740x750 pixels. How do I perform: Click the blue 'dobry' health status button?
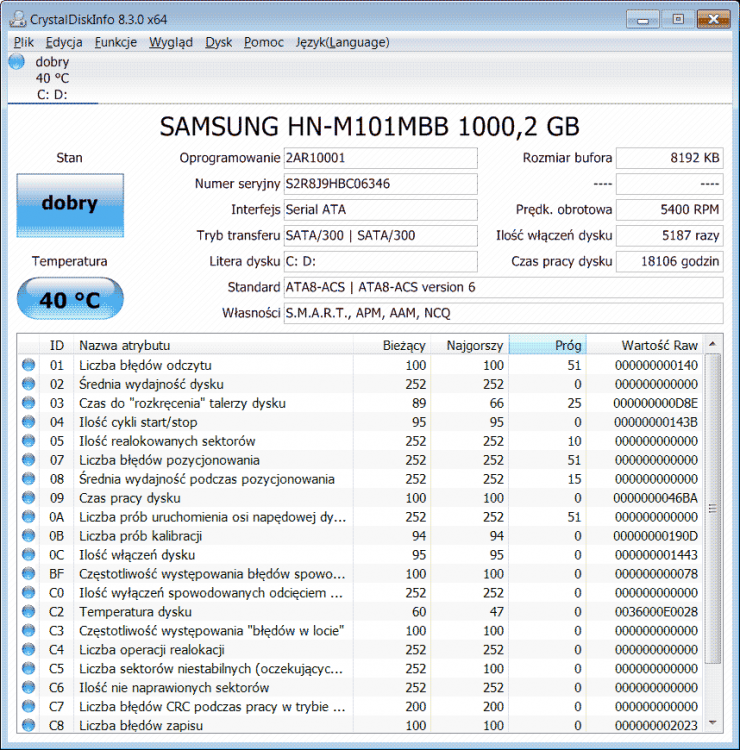(x=70, y=204)
